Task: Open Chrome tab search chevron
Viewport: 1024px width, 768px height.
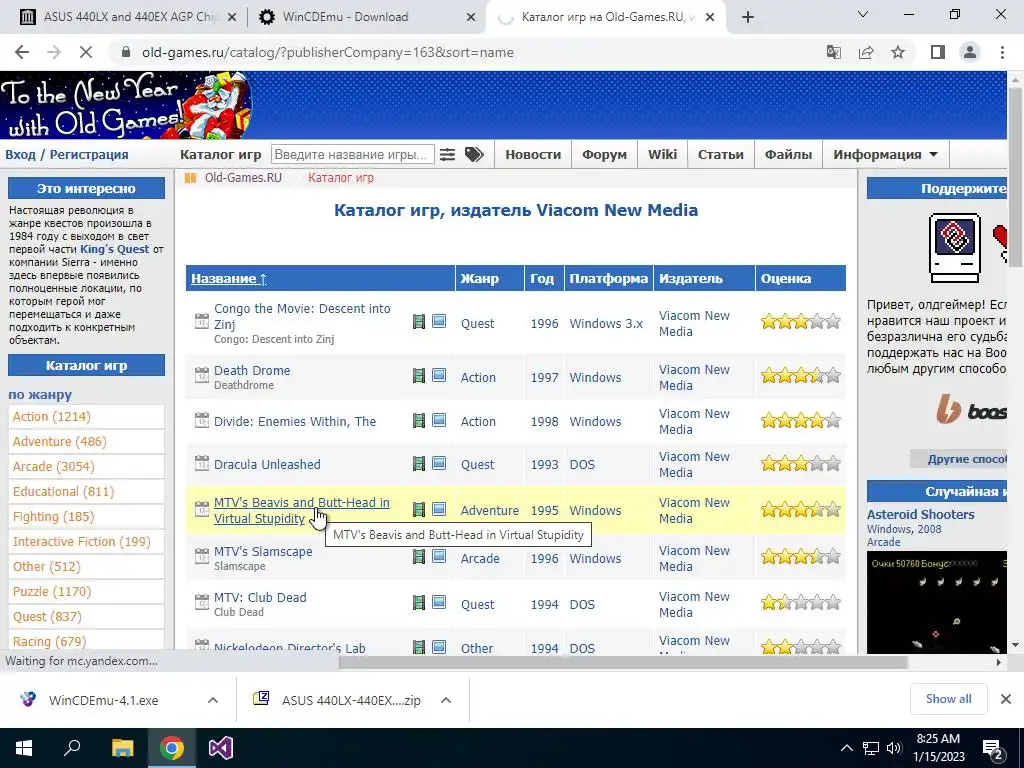Action: (x=863, y=14)
